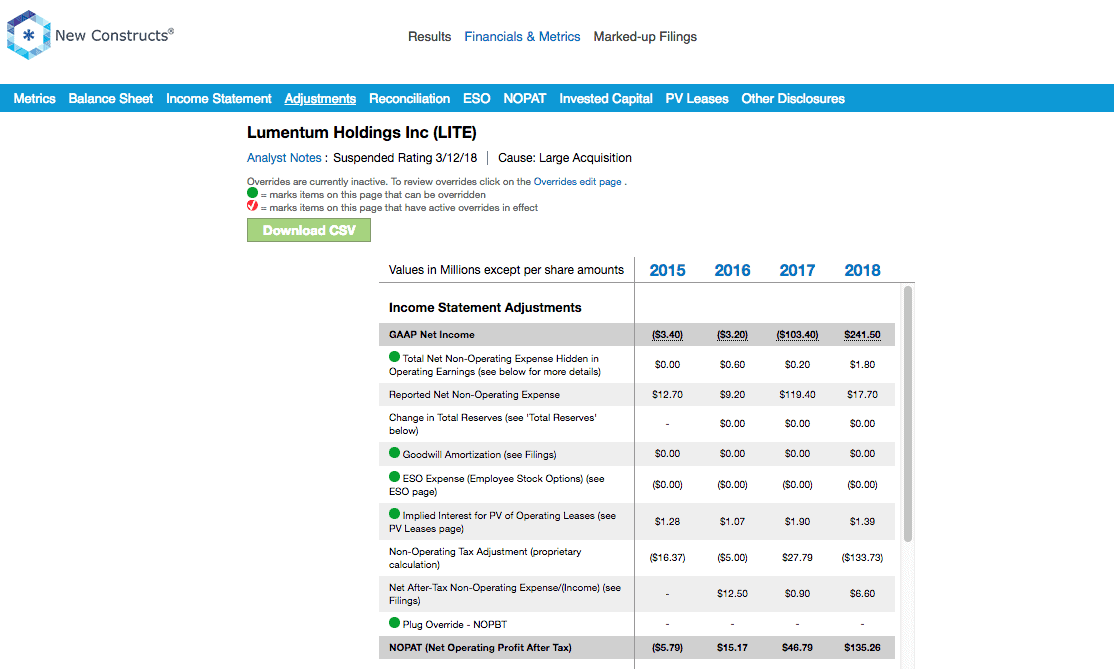Image resolution: width=1114 pixels, height=669 pixels.
Task: Click NOPAT 2017 value $46.79
Action: (x=797, y=648)
